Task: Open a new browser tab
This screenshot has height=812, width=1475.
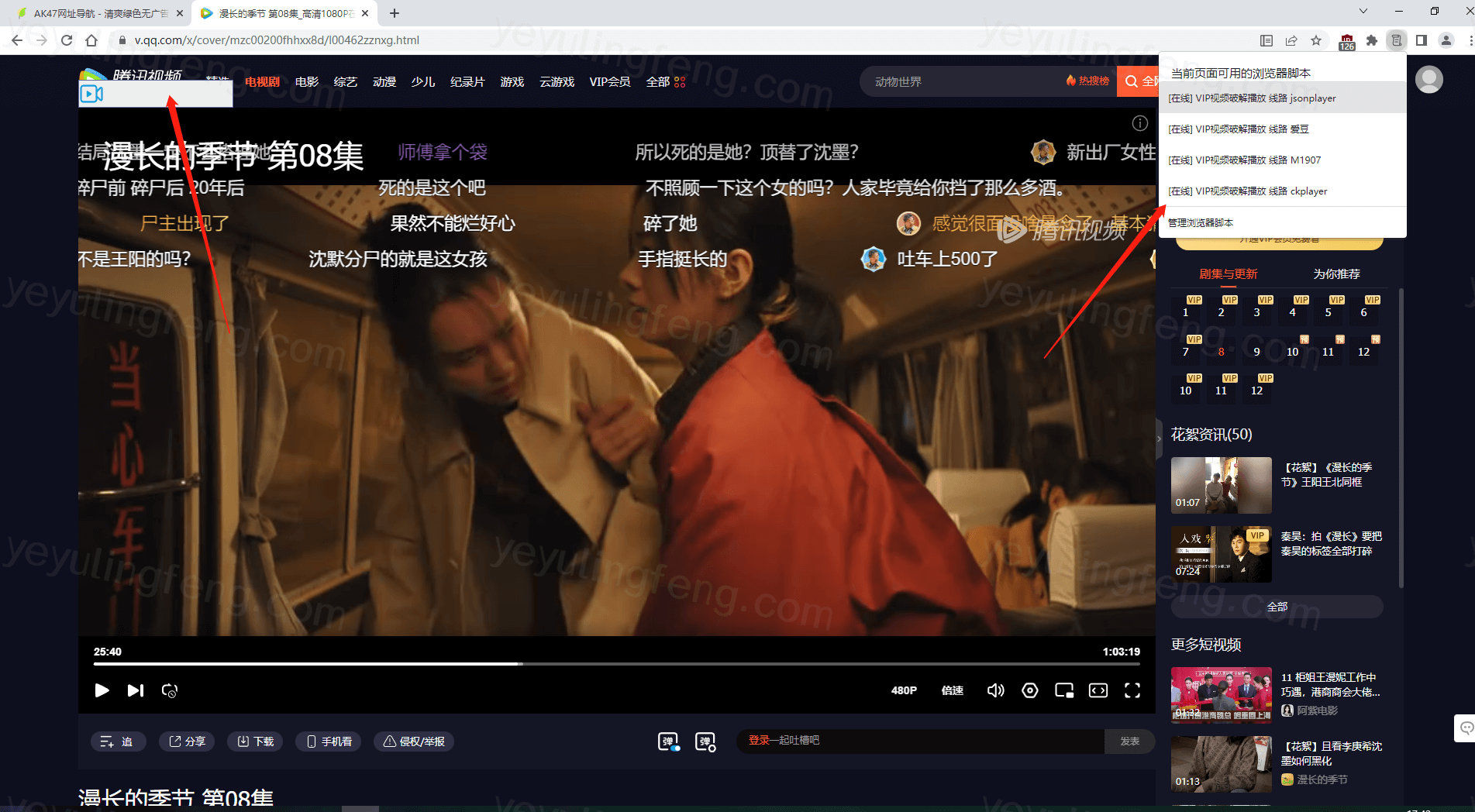Action: tap(395, 13)
